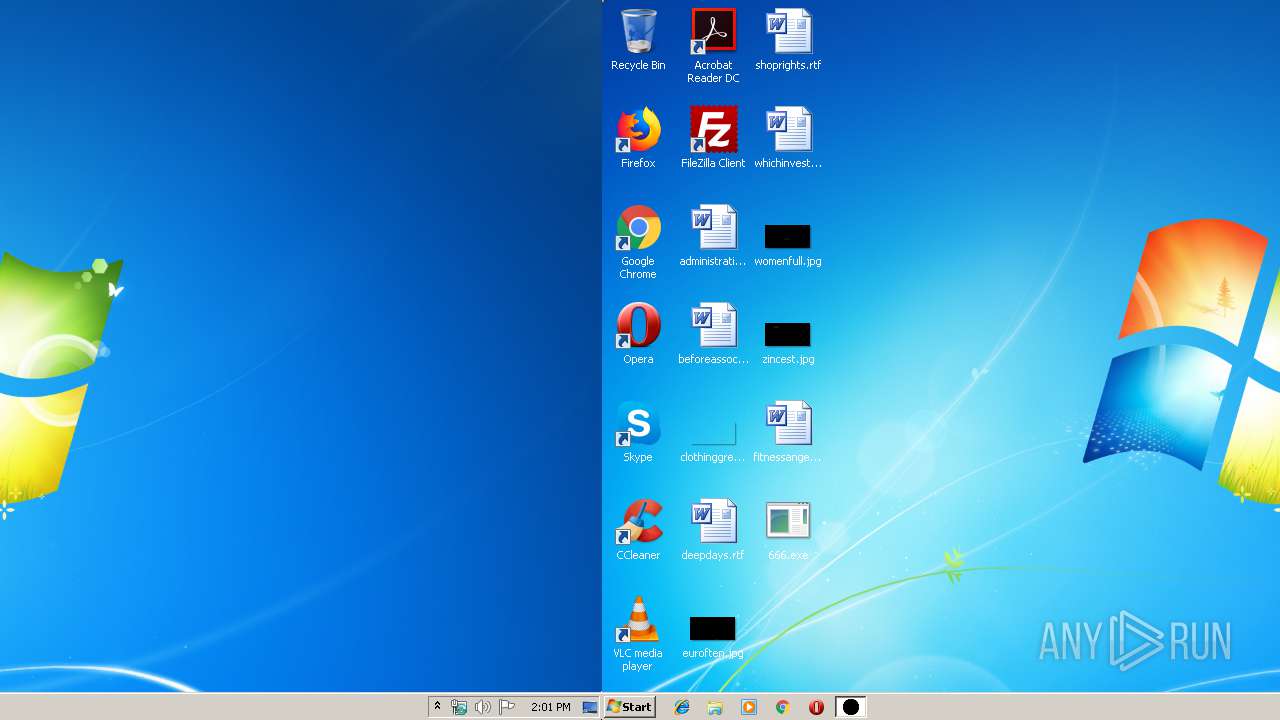Open Windows Explorer folder in taskbar
Viewport: 1280px width, 720px height.
[x=715, y=707]
